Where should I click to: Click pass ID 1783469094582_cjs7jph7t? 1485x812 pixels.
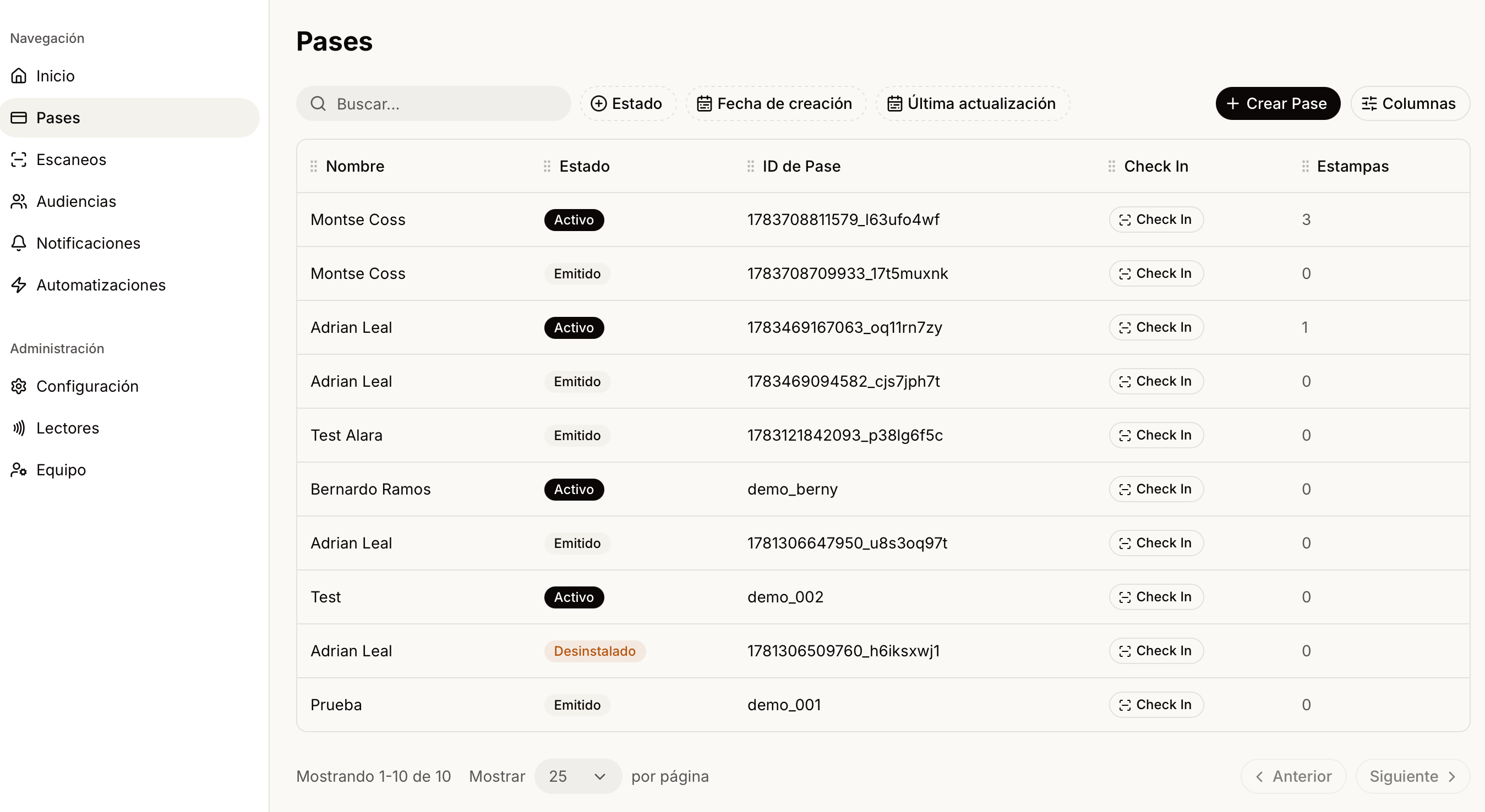(x=843, y=381)
